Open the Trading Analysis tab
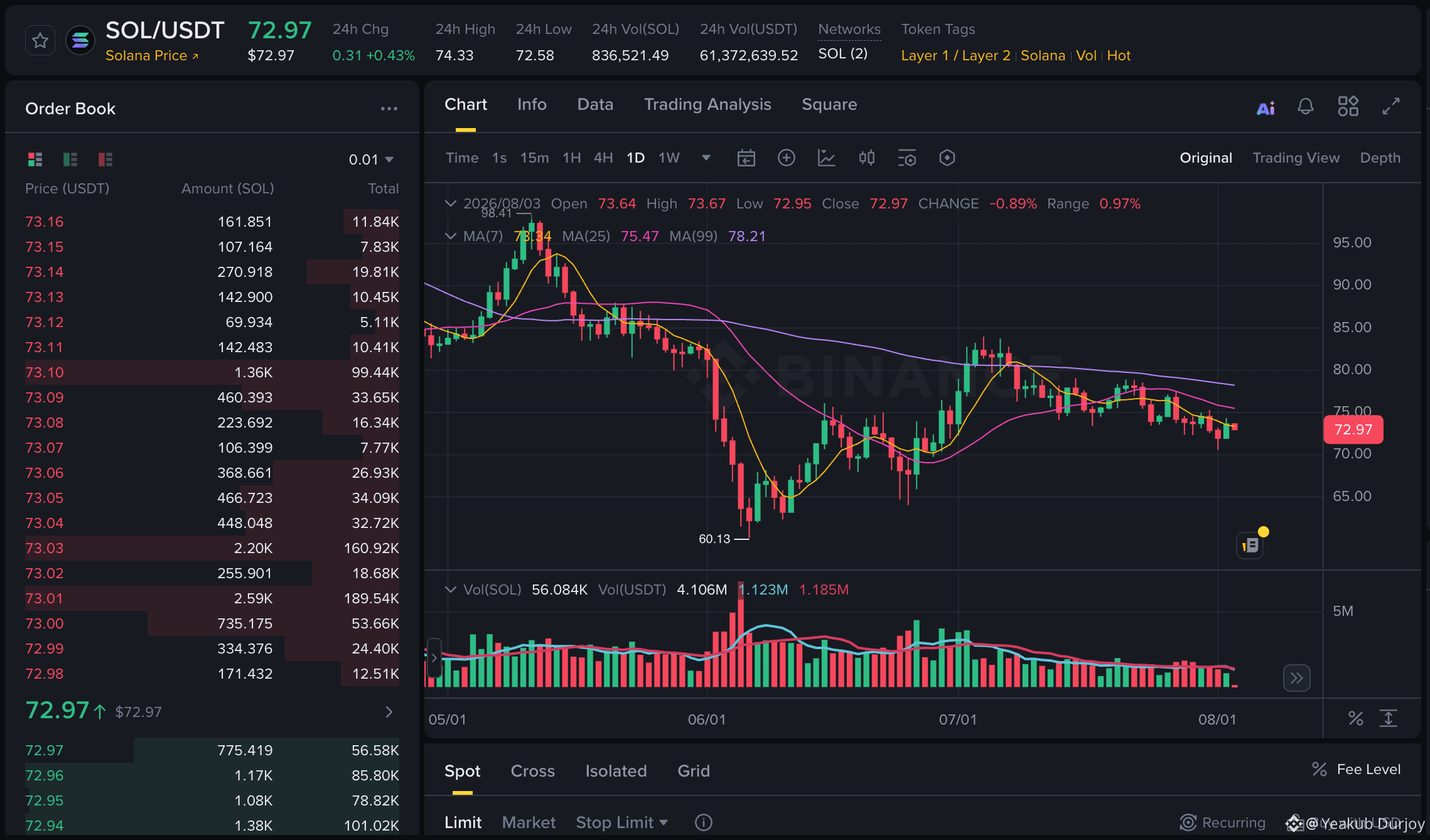Viewport: 1430px width, 840px height. pos(707,104)
